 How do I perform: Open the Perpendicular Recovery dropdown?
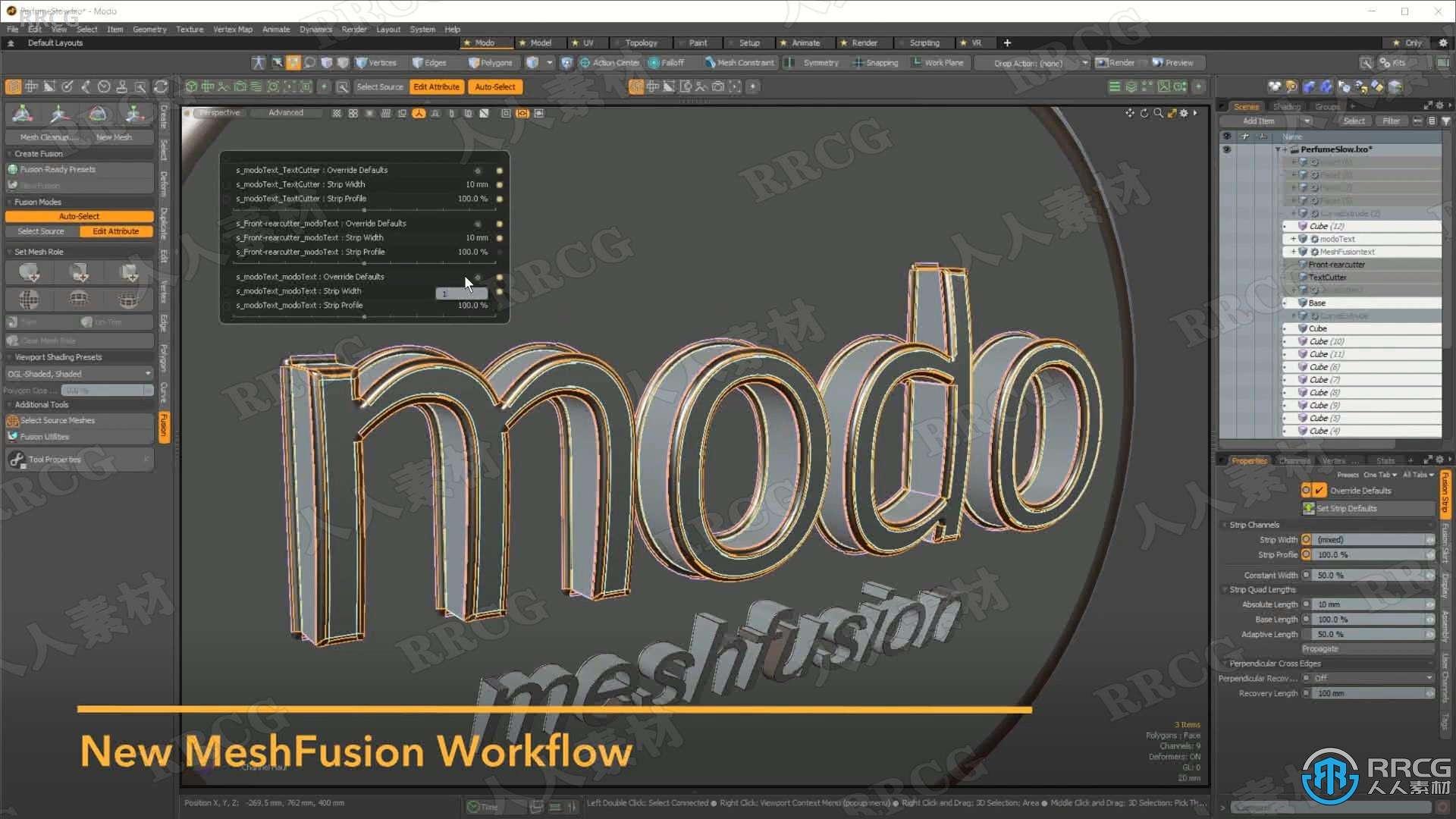[x=1373, y=678]
